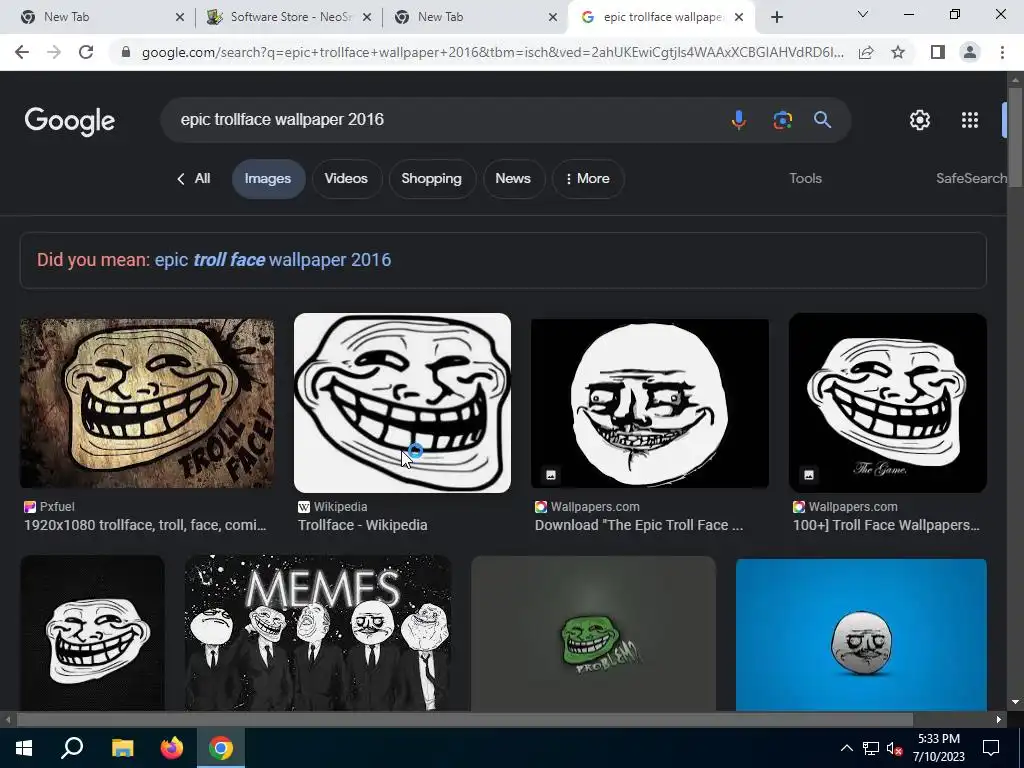Viewport: 1024px width, 768px height.
Task: Open a new browser tab with plus button
Action: click(776, 17)
